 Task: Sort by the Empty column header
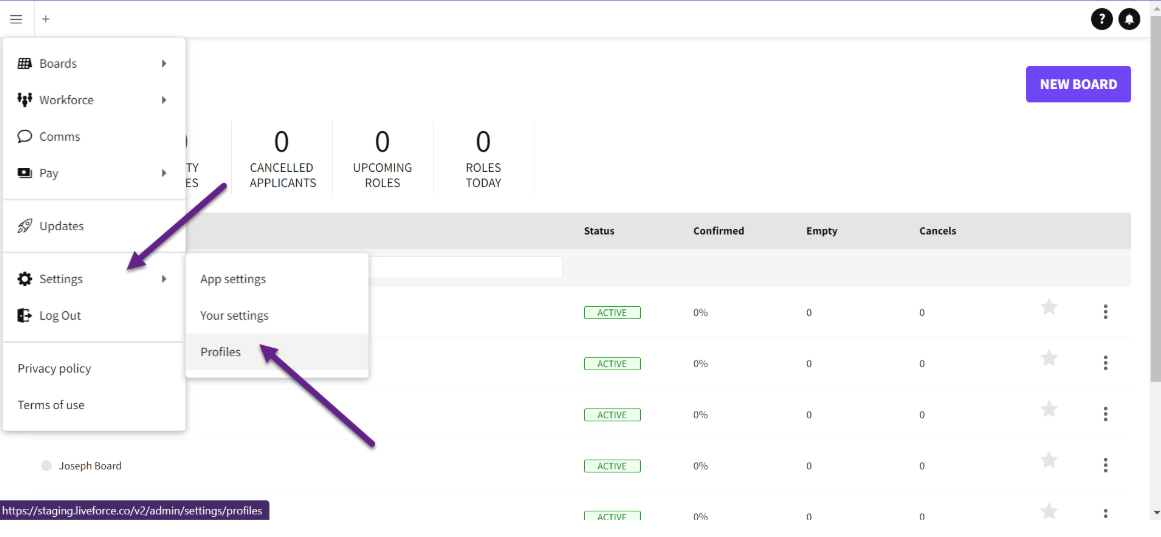pyautogui.click(x=822, y=231)
